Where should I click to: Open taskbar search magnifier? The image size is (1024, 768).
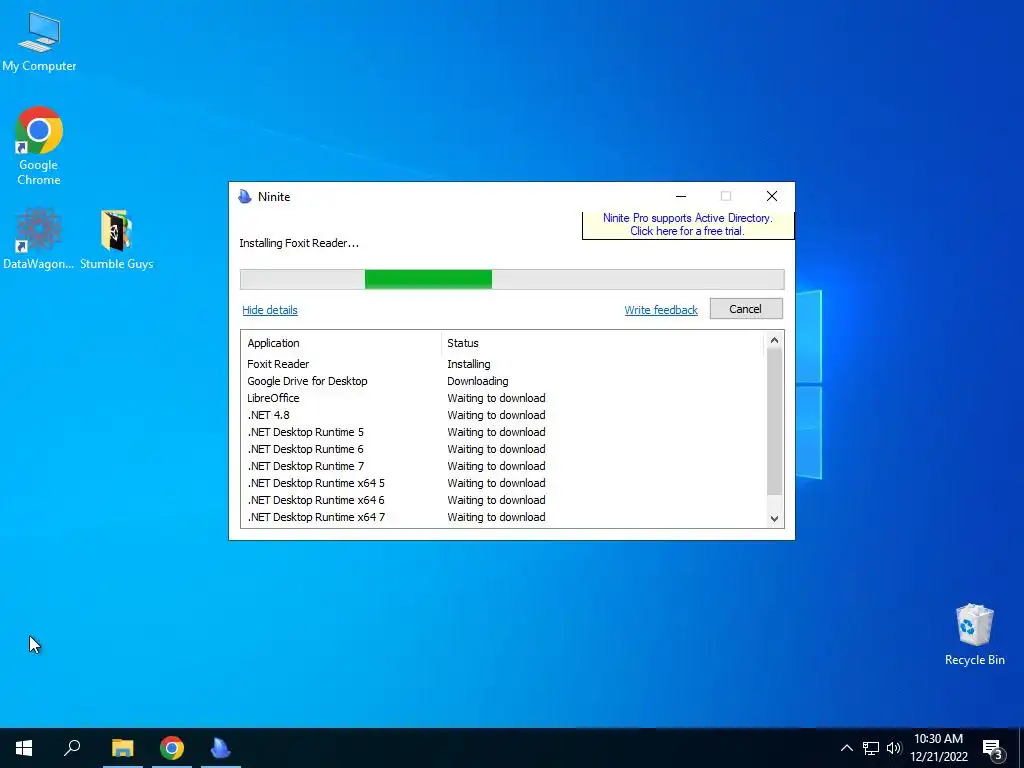pos(72,748)
